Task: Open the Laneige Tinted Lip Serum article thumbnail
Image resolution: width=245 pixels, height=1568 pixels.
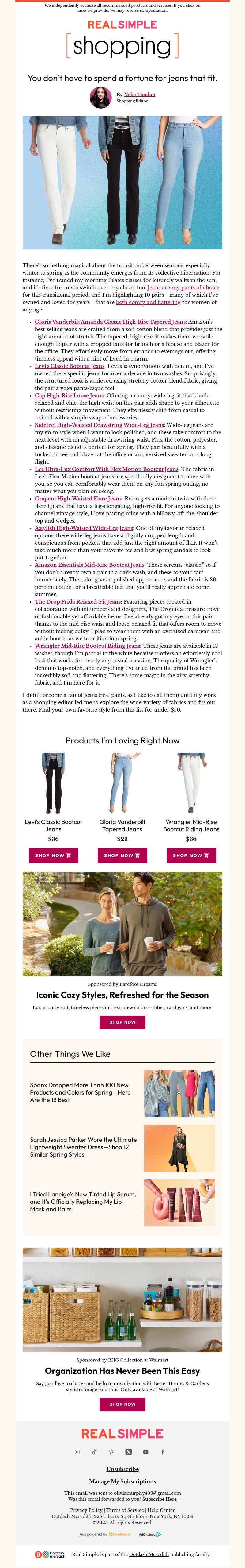Action: [x=179, y=1203]
